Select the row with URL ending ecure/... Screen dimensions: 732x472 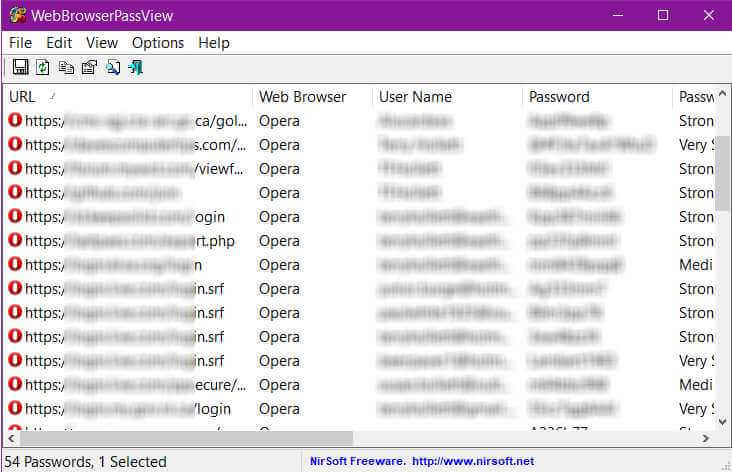359,384
